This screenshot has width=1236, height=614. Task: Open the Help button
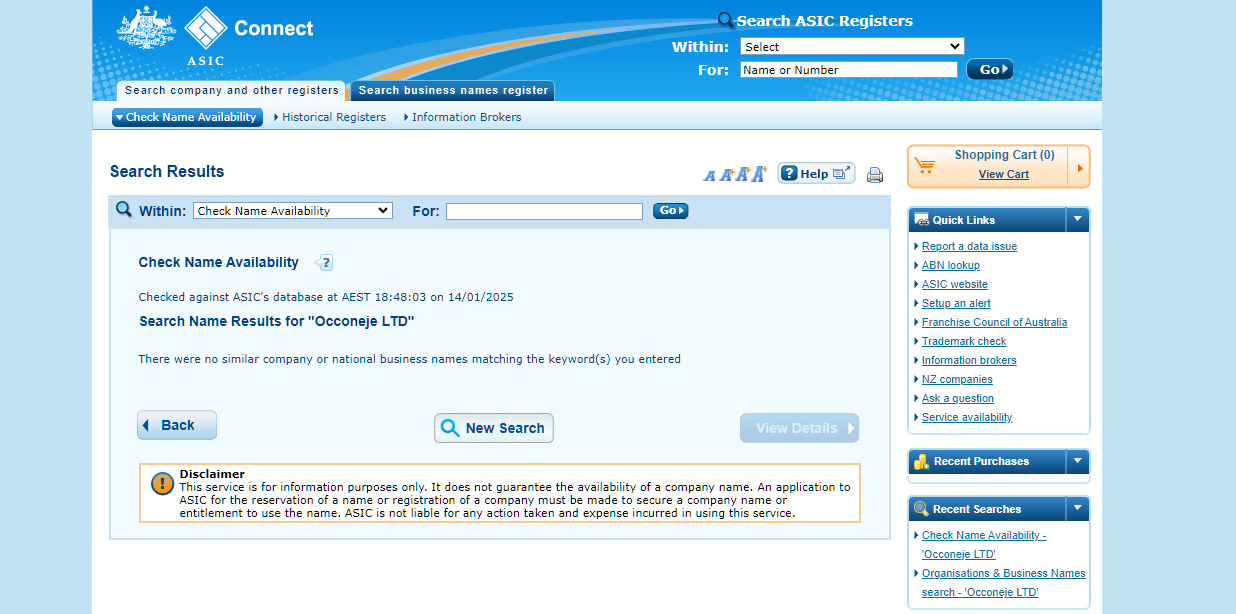point(816,173)
